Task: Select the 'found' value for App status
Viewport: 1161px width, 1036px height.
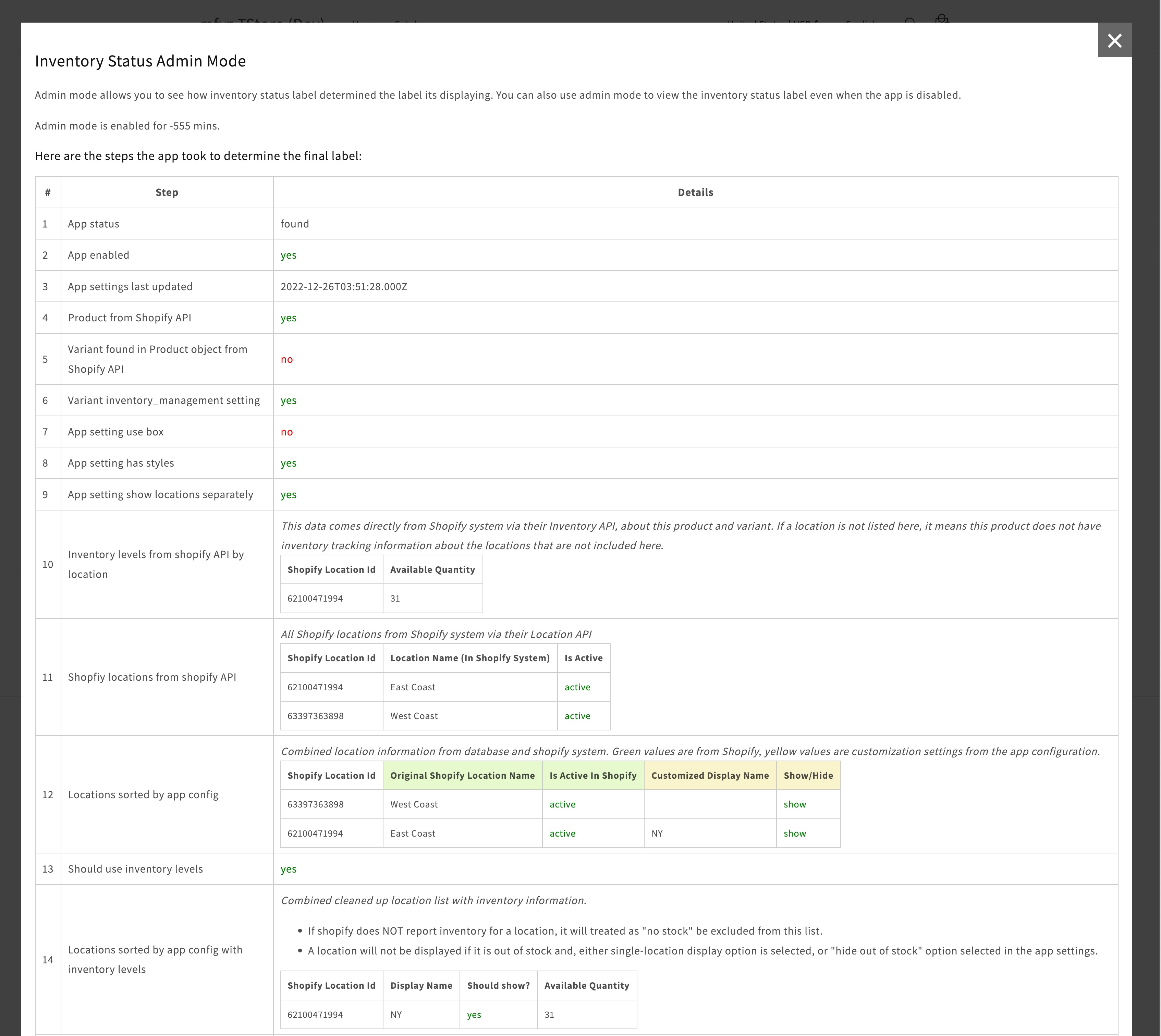Action: pyautogui.click(x=294, y=224)
